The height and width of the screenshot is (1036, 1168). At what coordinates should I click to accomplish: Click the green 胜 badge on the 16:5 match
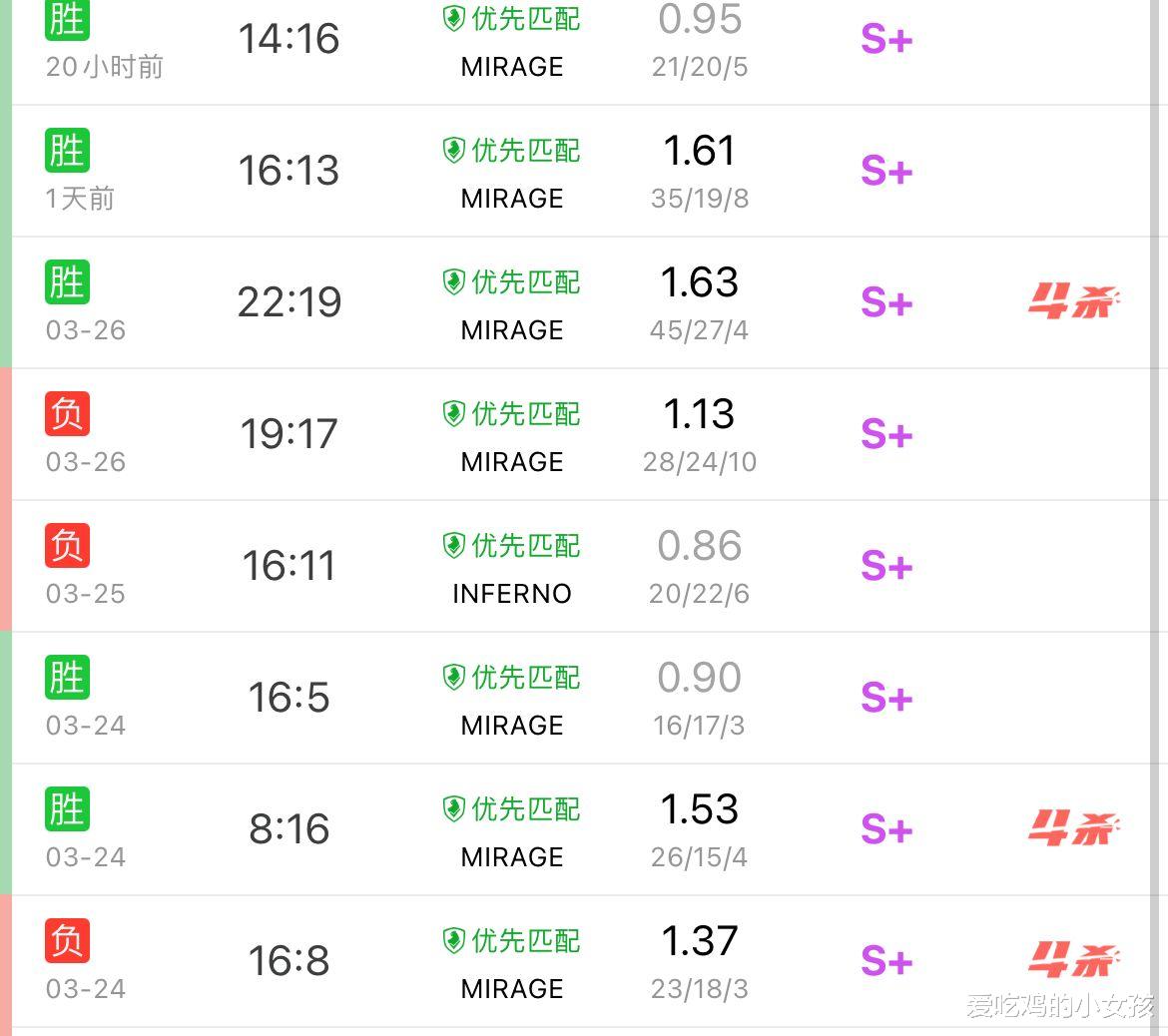point(66,678)
